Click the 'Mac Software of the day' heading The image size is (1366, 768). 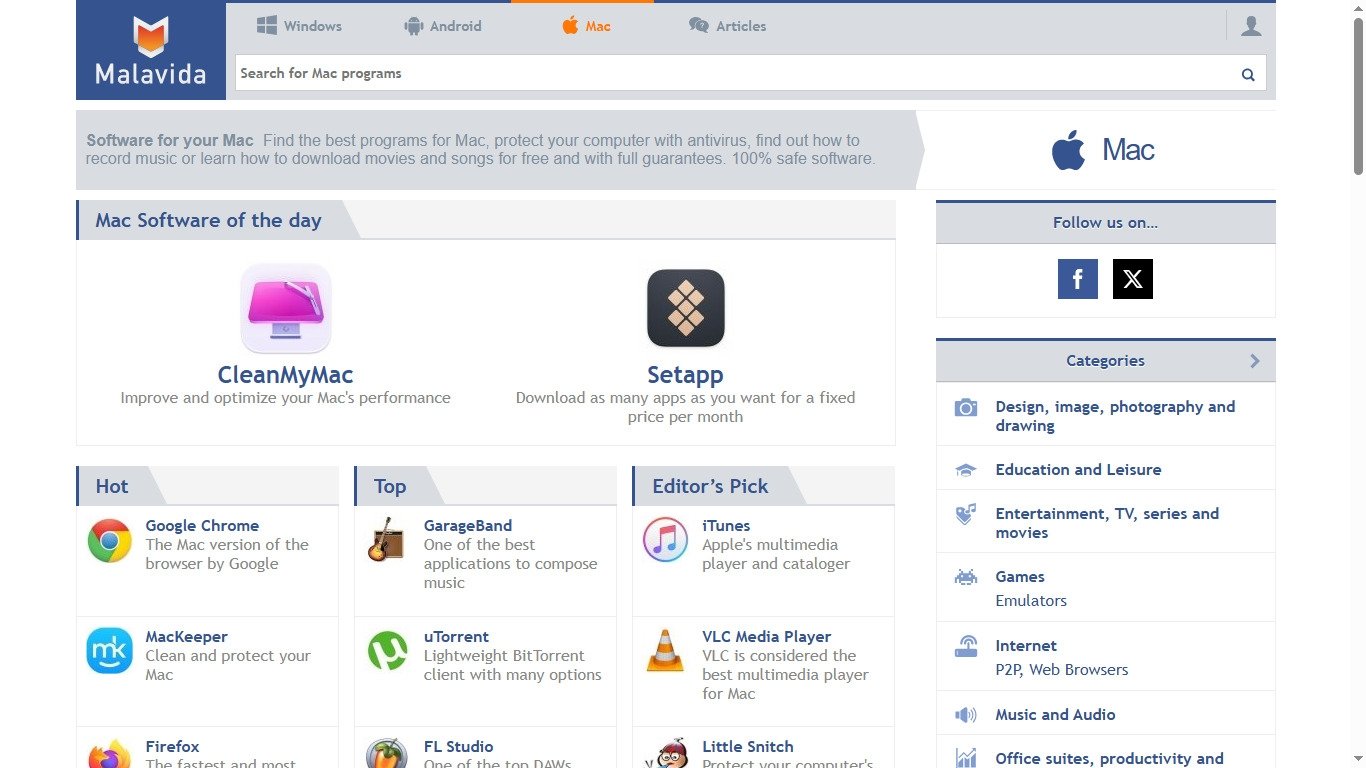(208, 221)
